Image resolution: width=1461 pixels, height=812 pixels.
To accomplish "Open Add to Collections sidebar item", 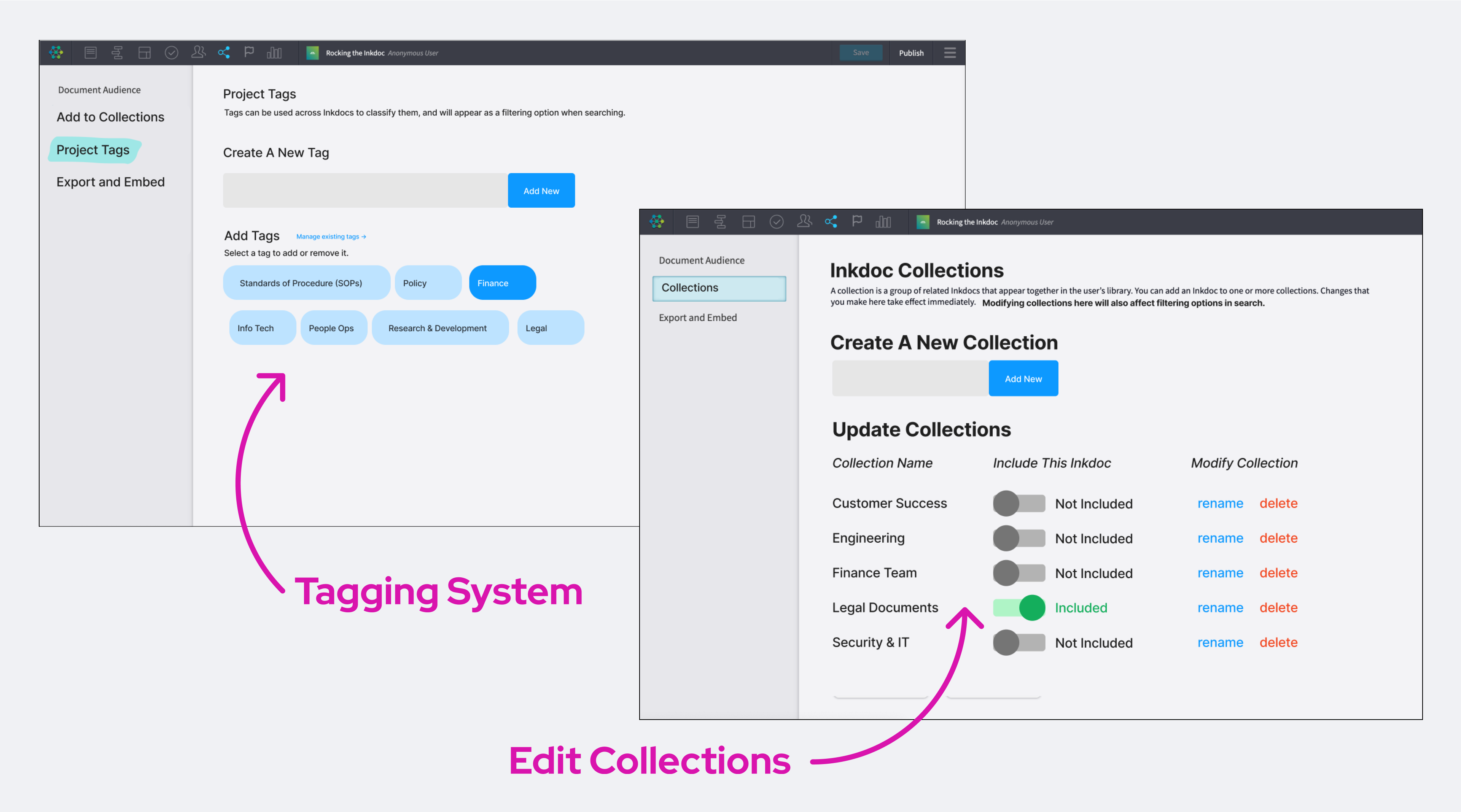I will point(110,117).
